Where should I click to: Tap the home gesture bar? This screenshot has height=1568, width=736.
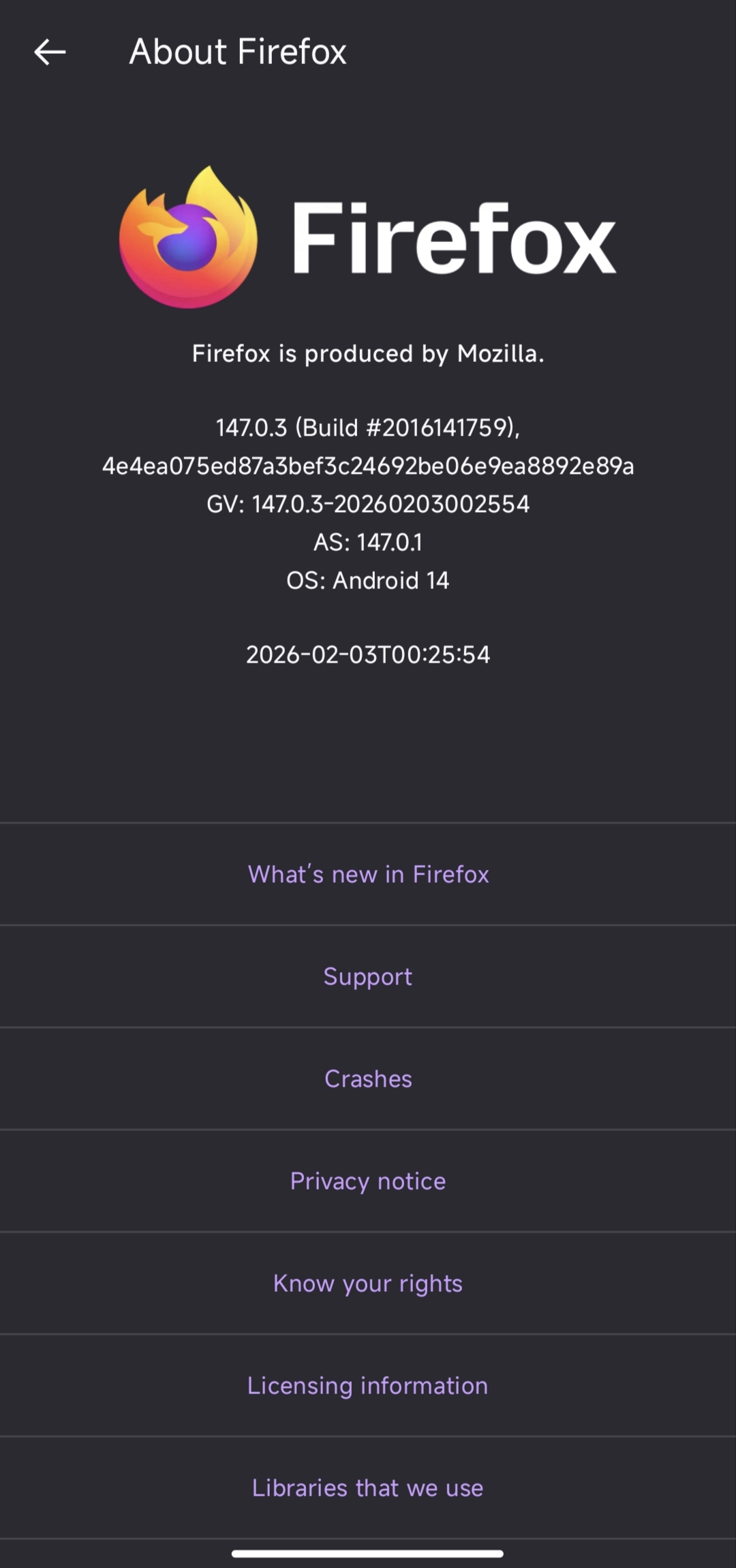coord(368,1554)
